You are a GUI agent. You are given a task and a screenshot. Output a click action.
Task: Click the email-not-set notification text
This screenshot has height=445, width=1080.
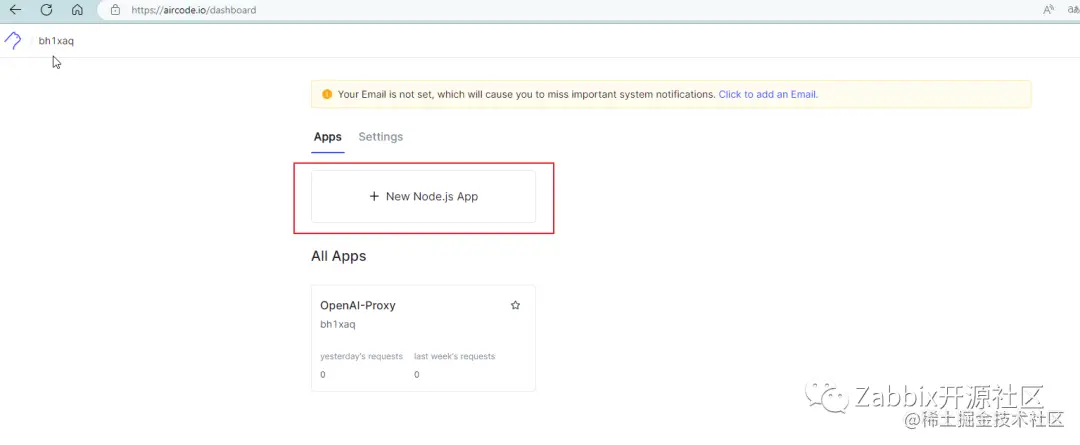pyautogui.click(x=527, y=94)
